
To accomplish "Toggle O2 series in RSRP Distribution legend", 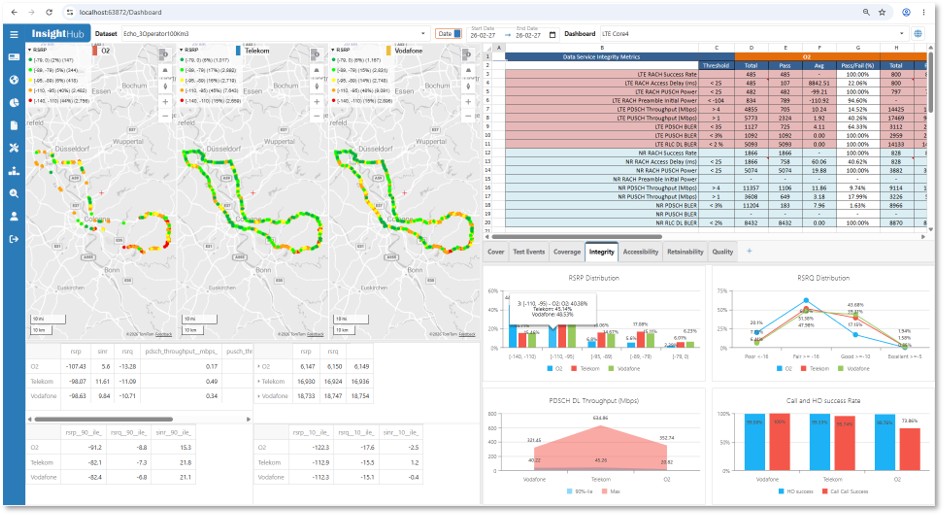I will pyautogui.click(x=554, y=369).
